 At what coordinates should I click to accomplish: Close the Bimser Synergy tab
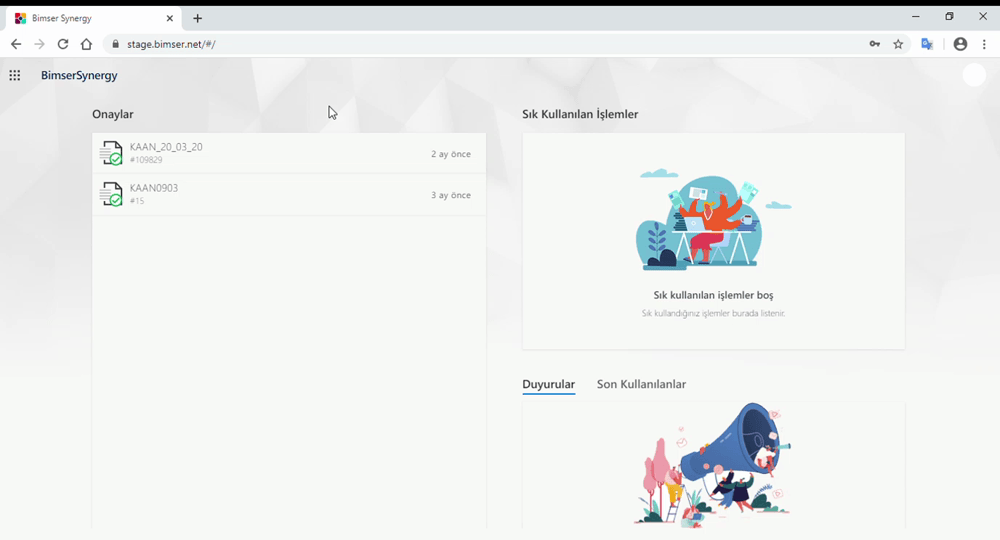pyautogui.click(x=170, y=18)
